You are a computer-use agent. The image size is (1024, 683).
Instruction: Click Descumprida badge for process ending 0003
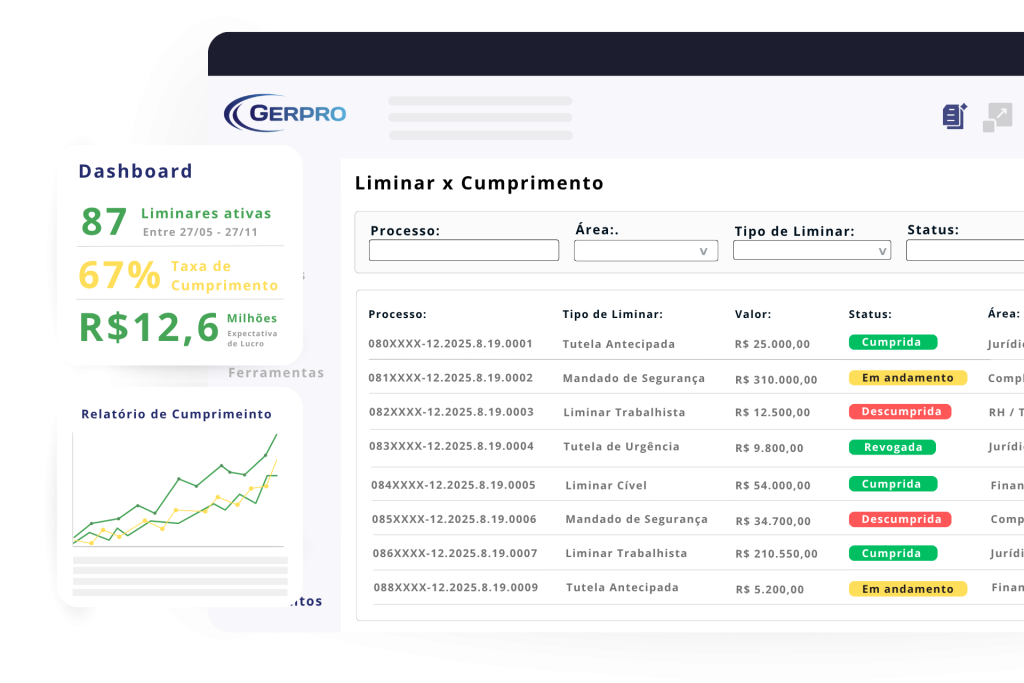(900, 412)
